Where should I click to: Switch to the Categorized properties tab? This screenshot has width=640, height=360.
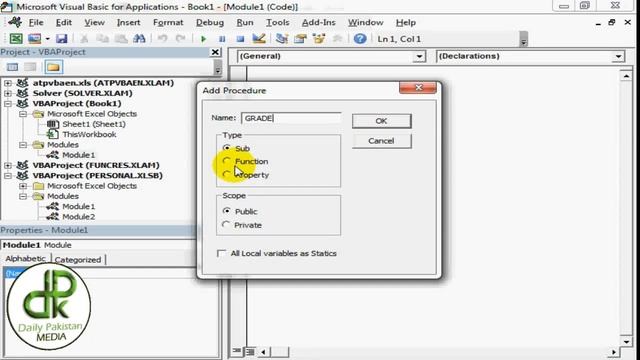(x=78, y=260)
